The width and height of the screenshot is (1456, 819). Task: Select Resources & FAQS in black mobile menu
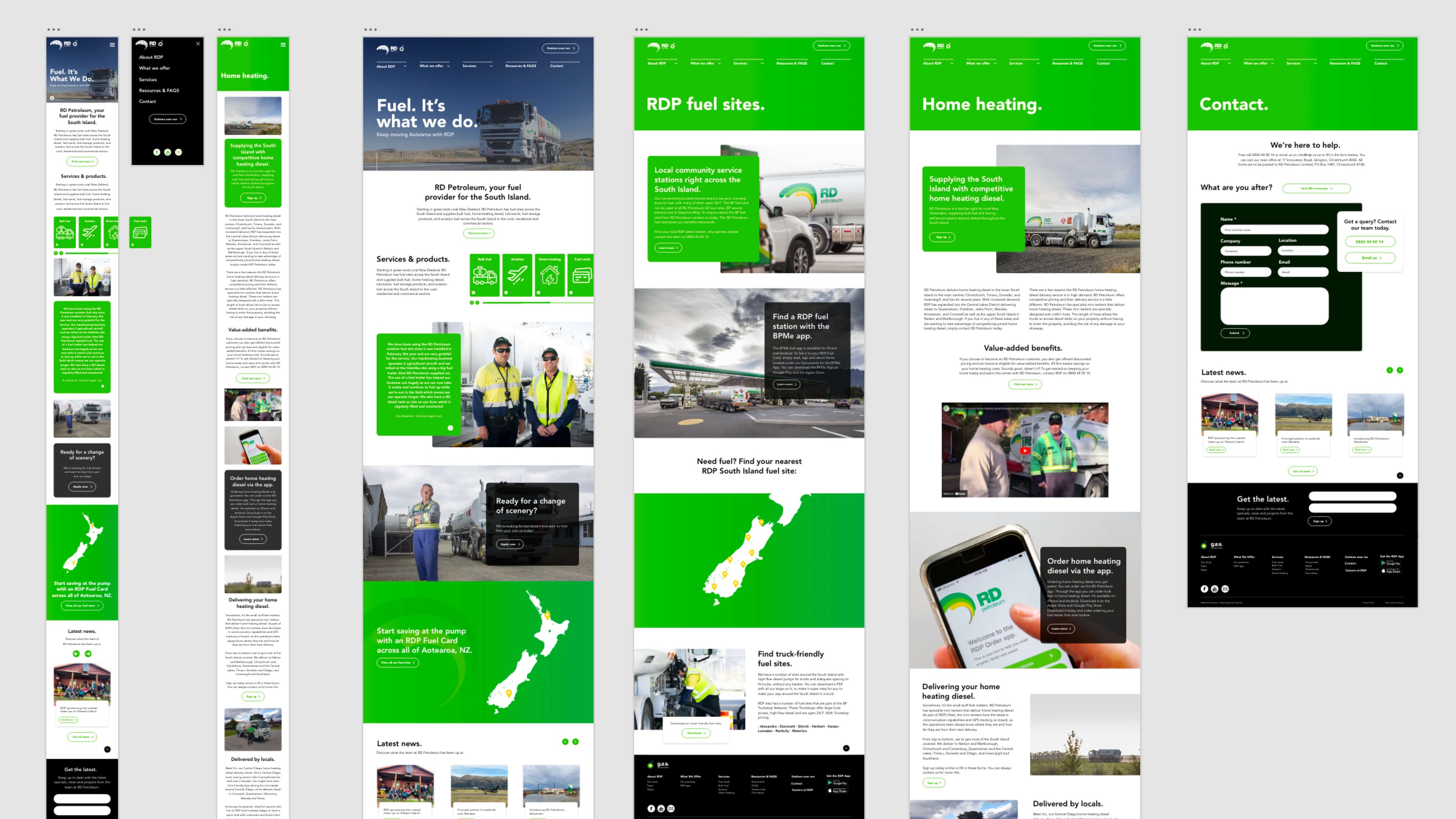coord(159,91)
